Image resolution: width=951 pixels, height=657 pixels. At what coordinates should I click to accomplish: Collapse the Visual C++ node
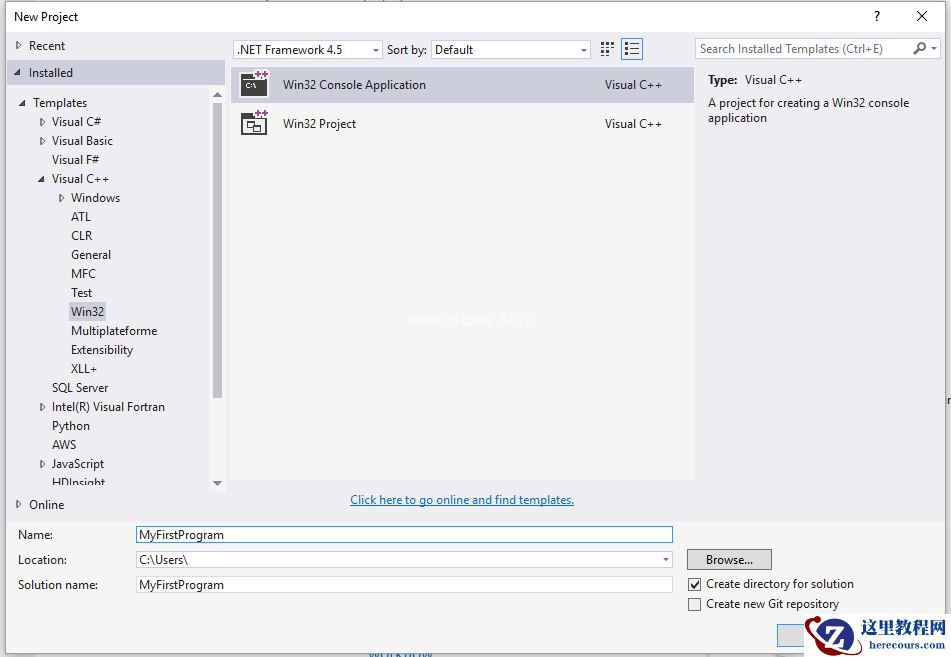[41, 179]
